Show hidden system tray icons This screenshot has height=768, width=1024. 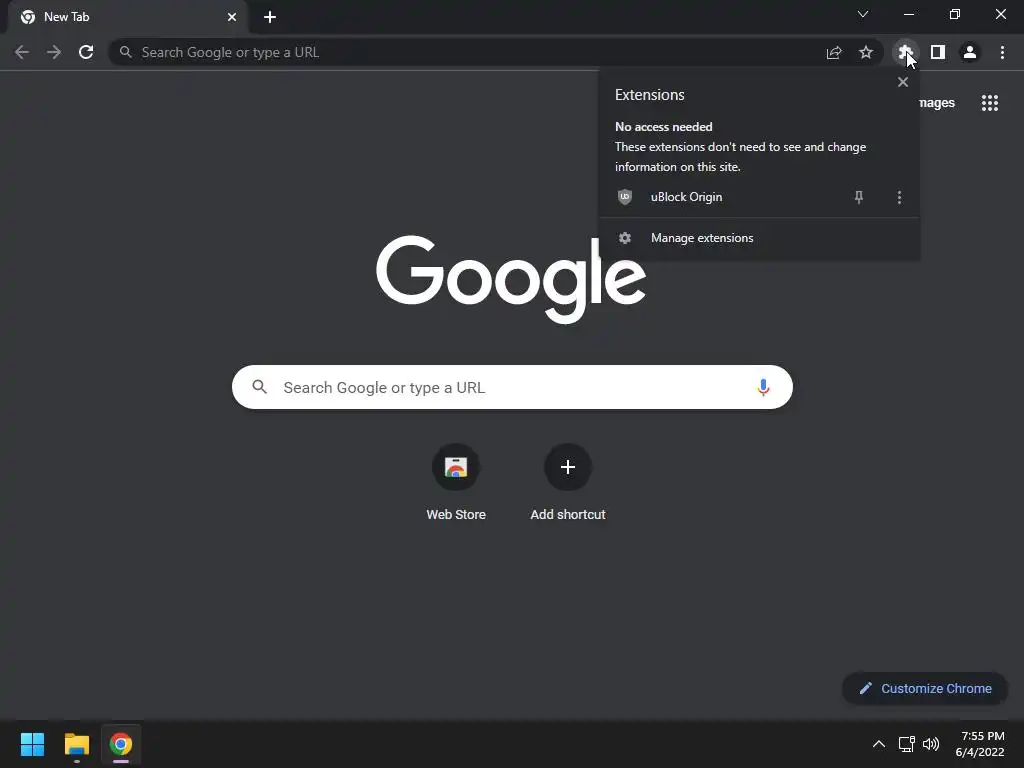879,744
